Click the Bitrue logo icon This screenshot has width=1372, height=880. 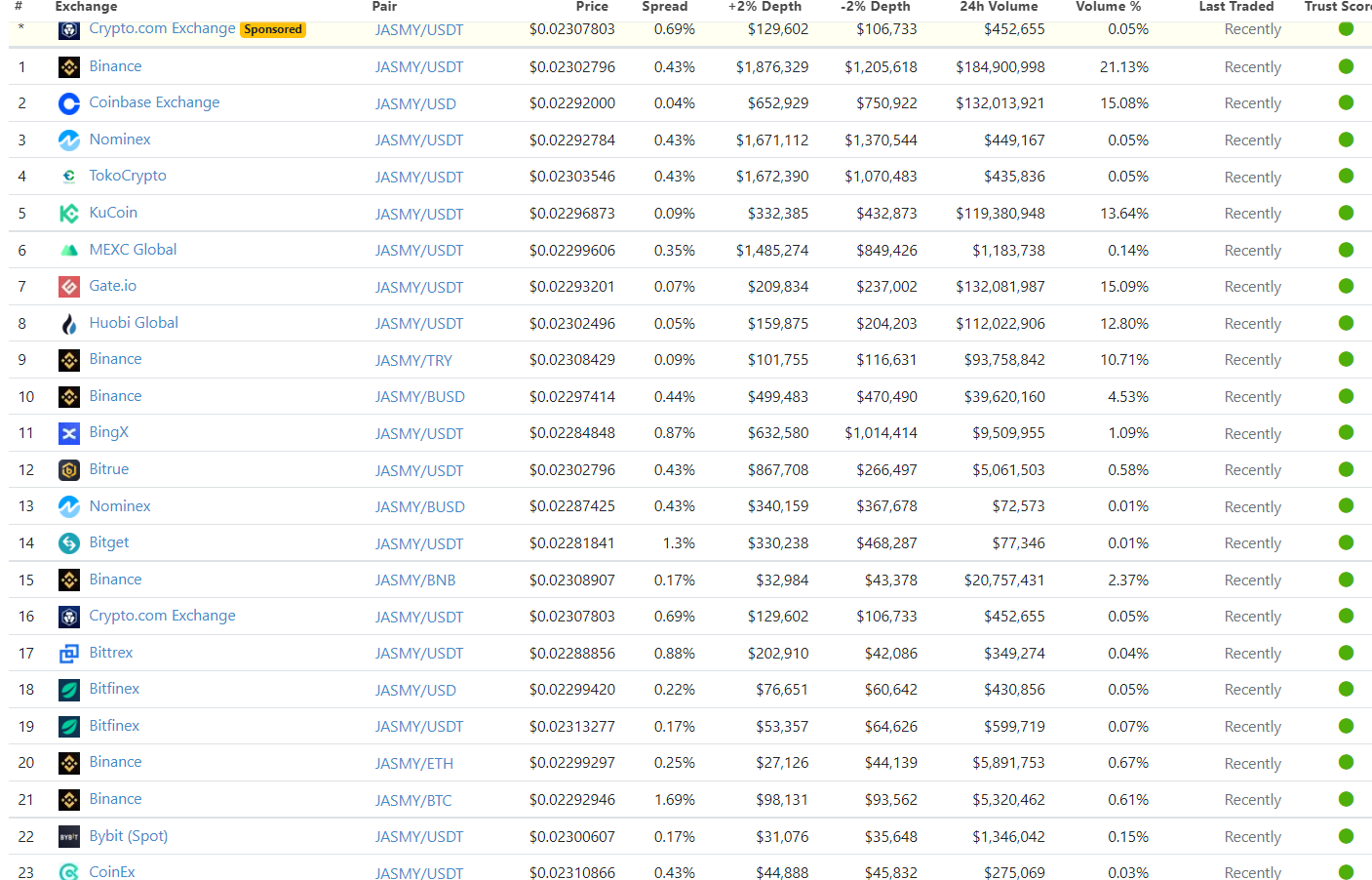pos(69,470)
